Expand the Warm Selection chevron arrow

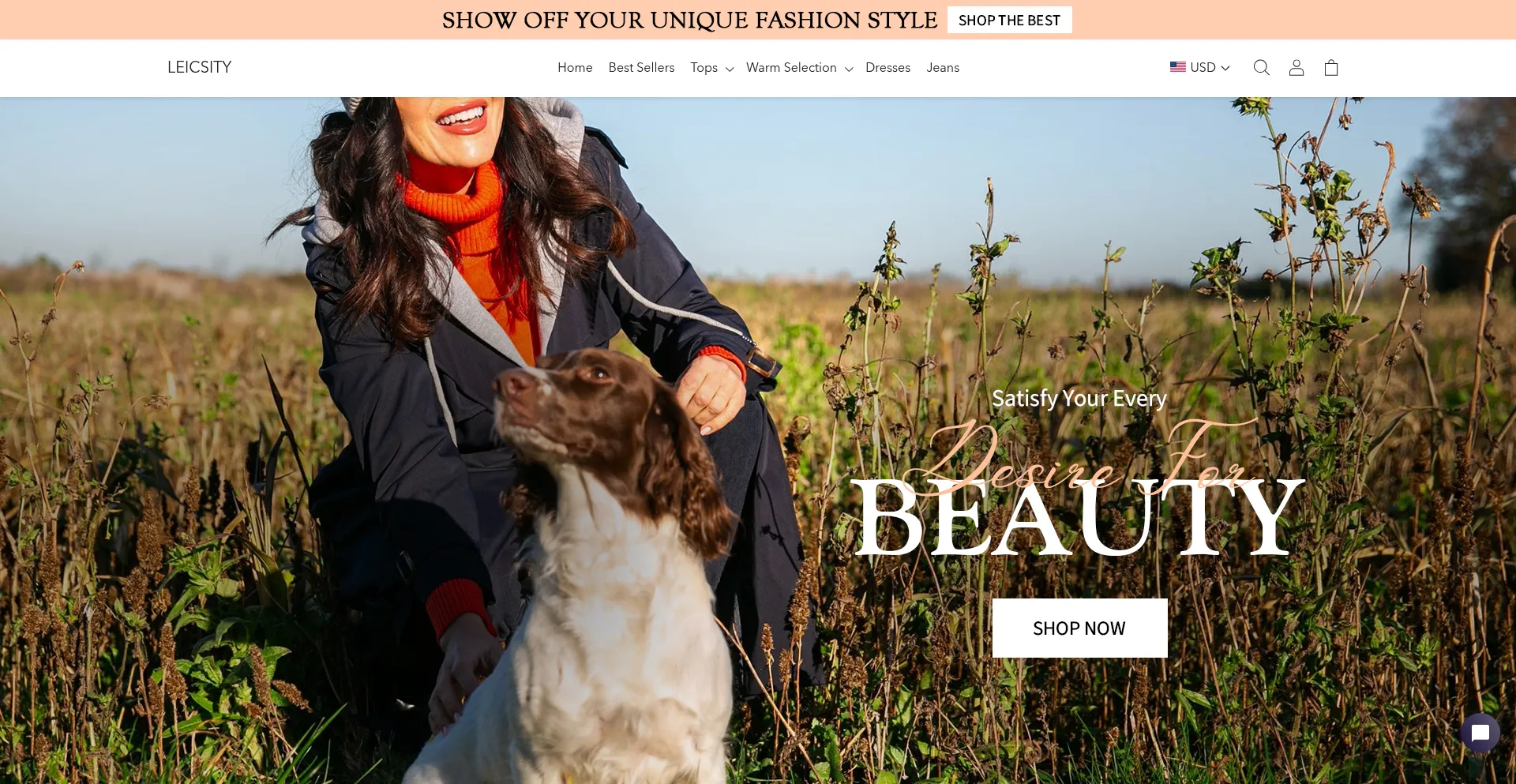[x=849, y=69]
